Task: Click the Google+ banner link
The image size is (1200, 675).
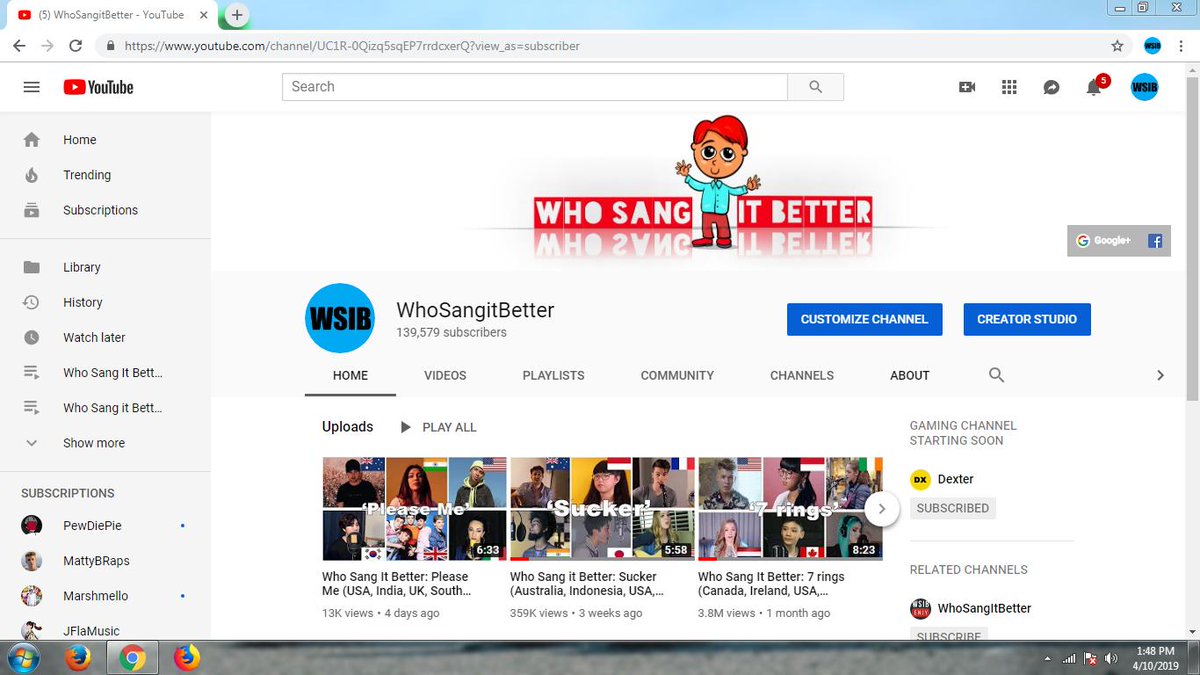Action: point(1104,241)
